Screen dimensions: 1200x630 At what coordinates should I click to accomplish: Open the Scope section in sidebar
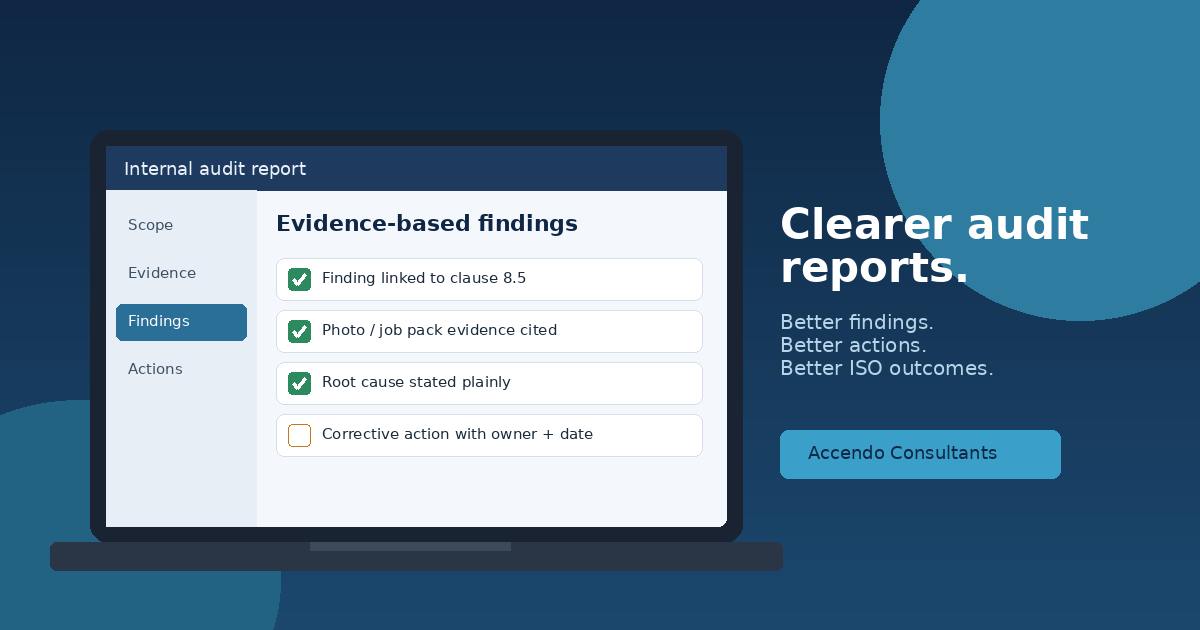[150, 225]
